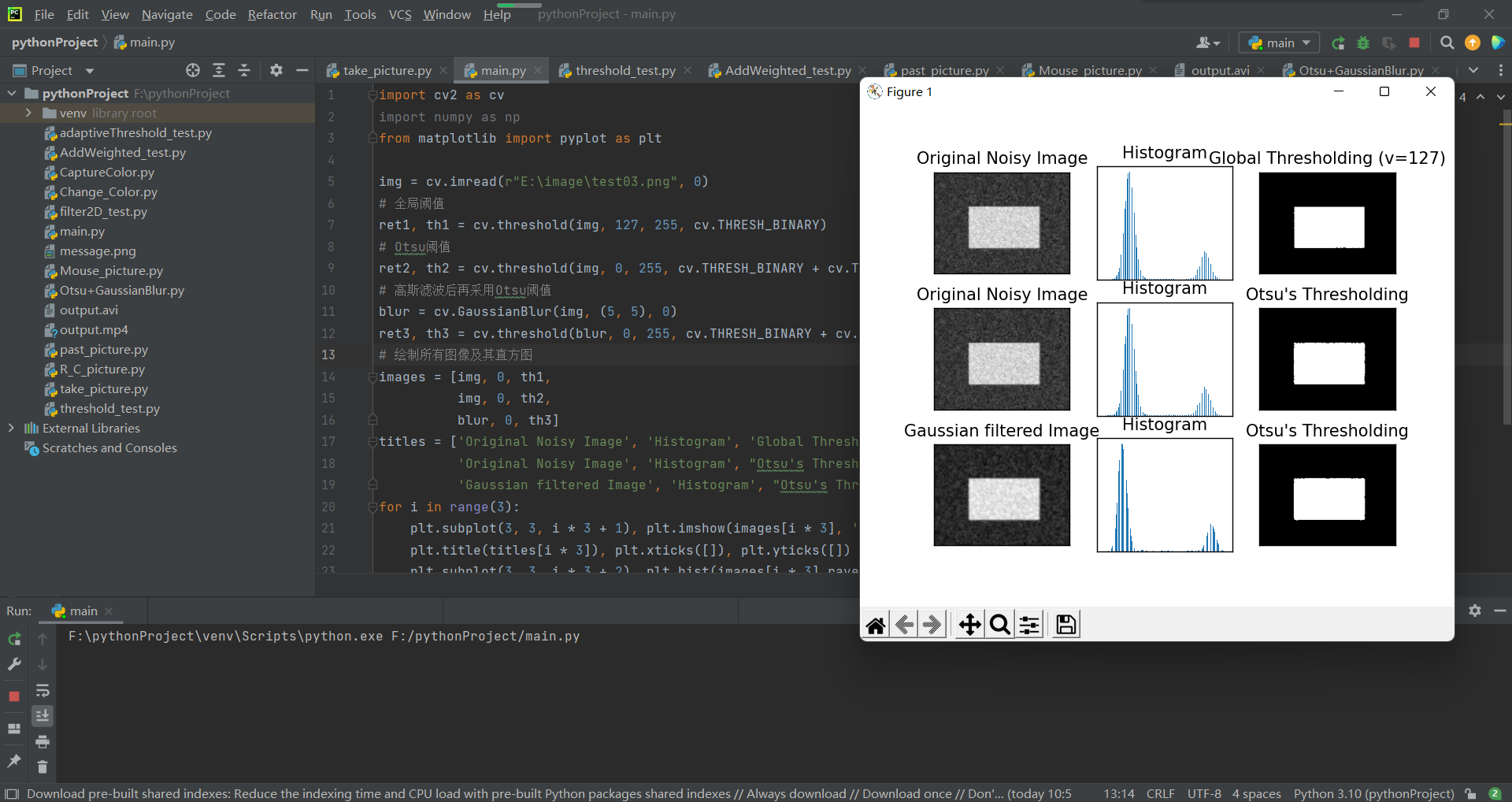Pin the Run tab with pin icon

(14, 760)
